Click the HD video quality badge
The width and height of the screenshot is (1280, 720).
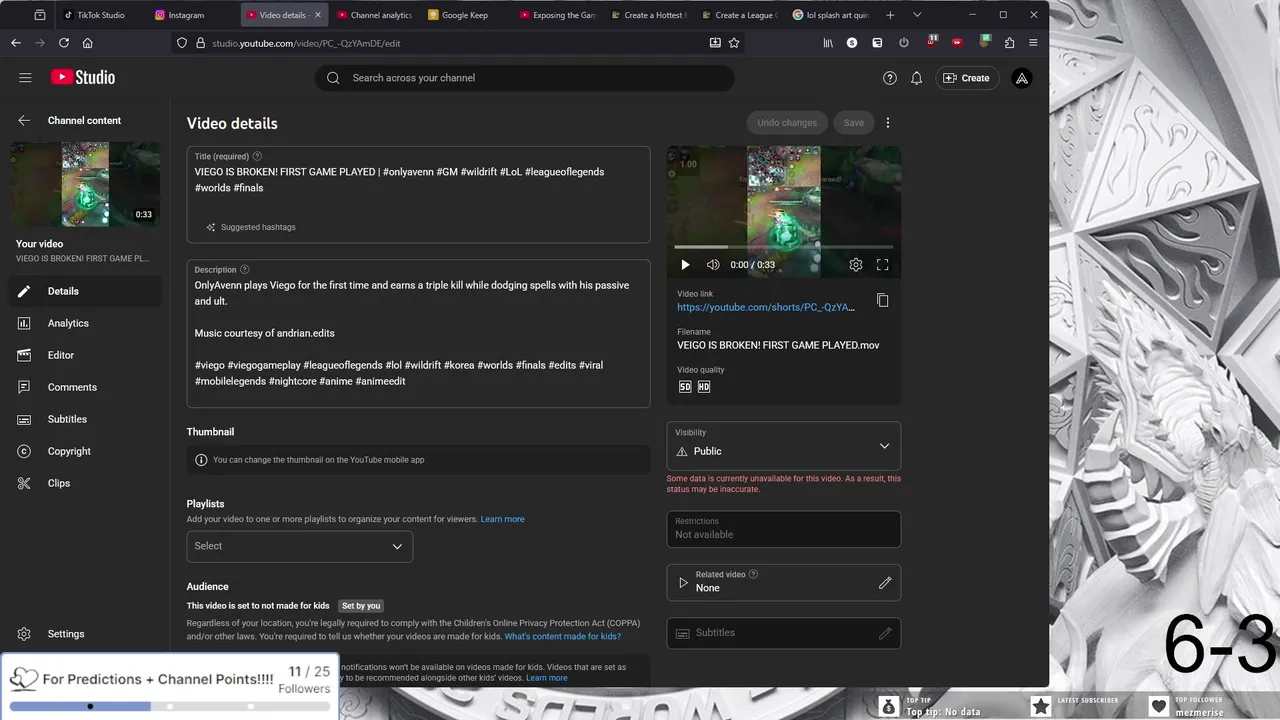[x=704, y=387]
